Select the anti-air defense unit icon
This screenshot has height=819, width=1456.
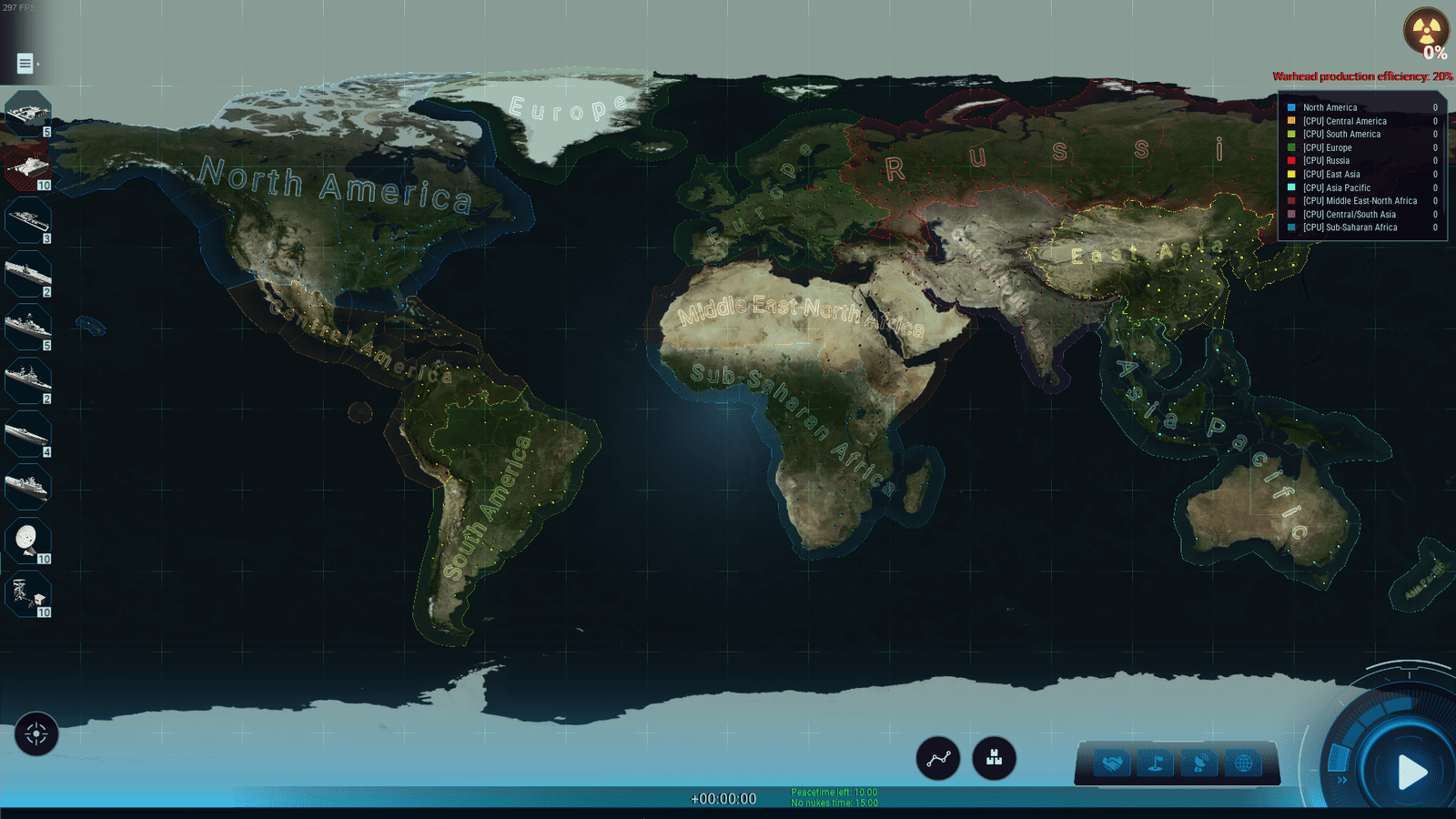pyautogui.click(x=28, y=594)
